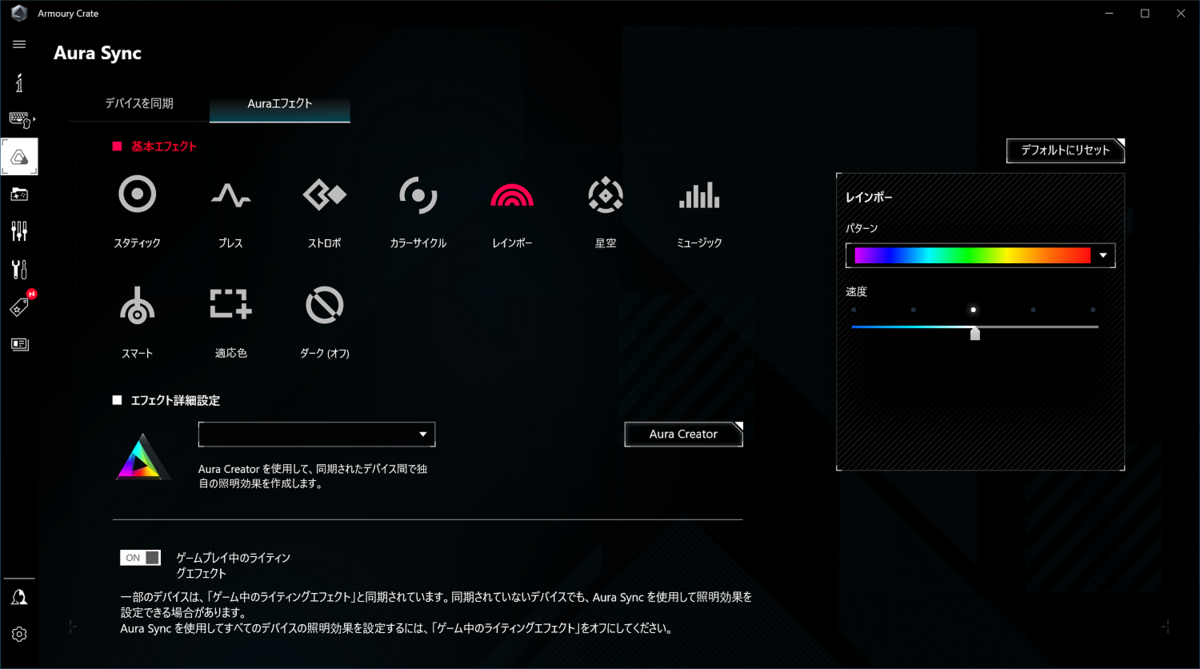Screen dimensions: 1200x669
Task: Minimize the Armoury Crate window
Action: [1110, 13]
